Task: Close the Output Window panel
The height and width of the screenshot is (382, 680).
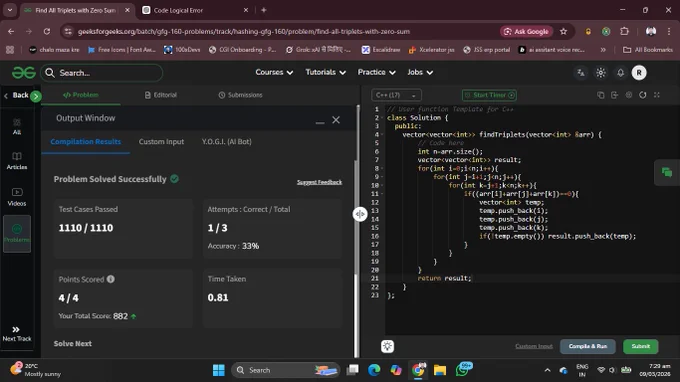Action: click(x=336, y=120)
